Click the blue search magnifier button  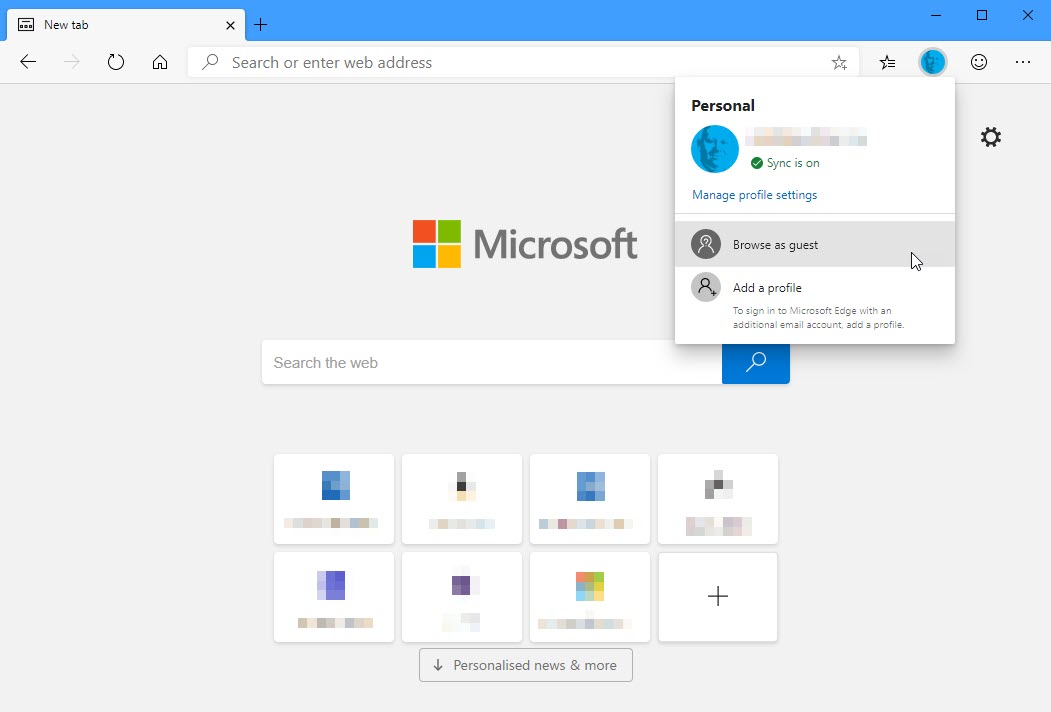point(755,362)
